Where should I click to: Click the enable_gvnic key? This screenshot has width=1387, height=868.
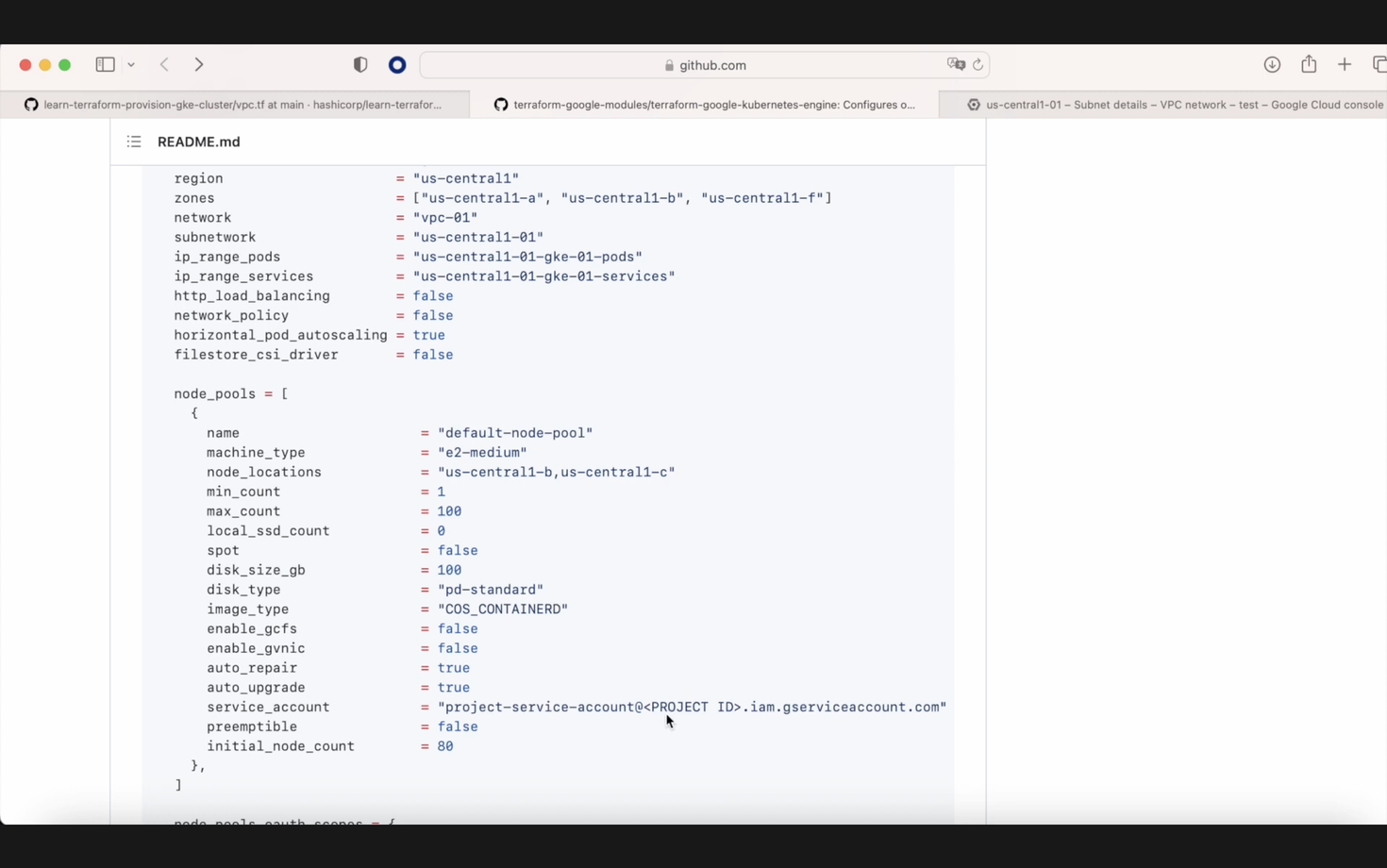tap(256, 649)
